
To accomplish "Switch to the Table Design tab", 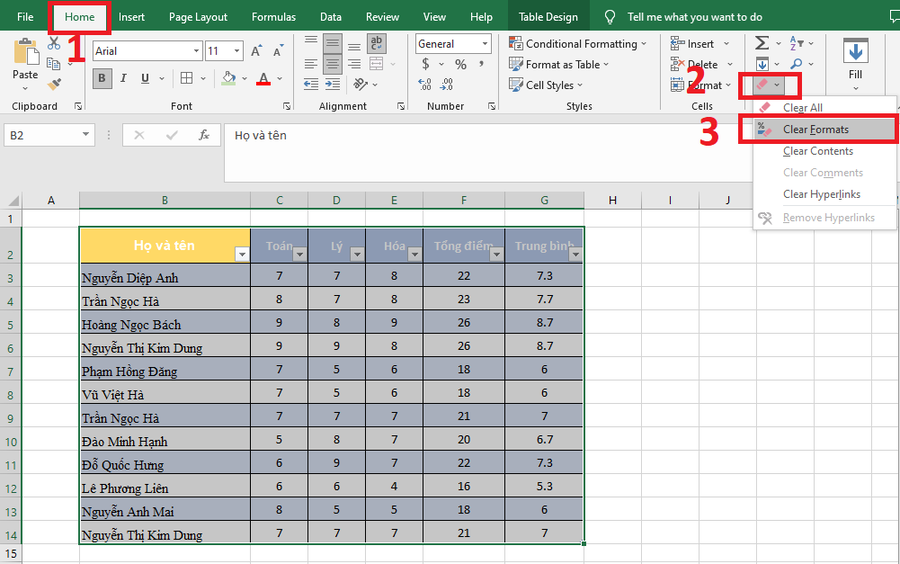I will pyautogui.click(x=548, y=17).
